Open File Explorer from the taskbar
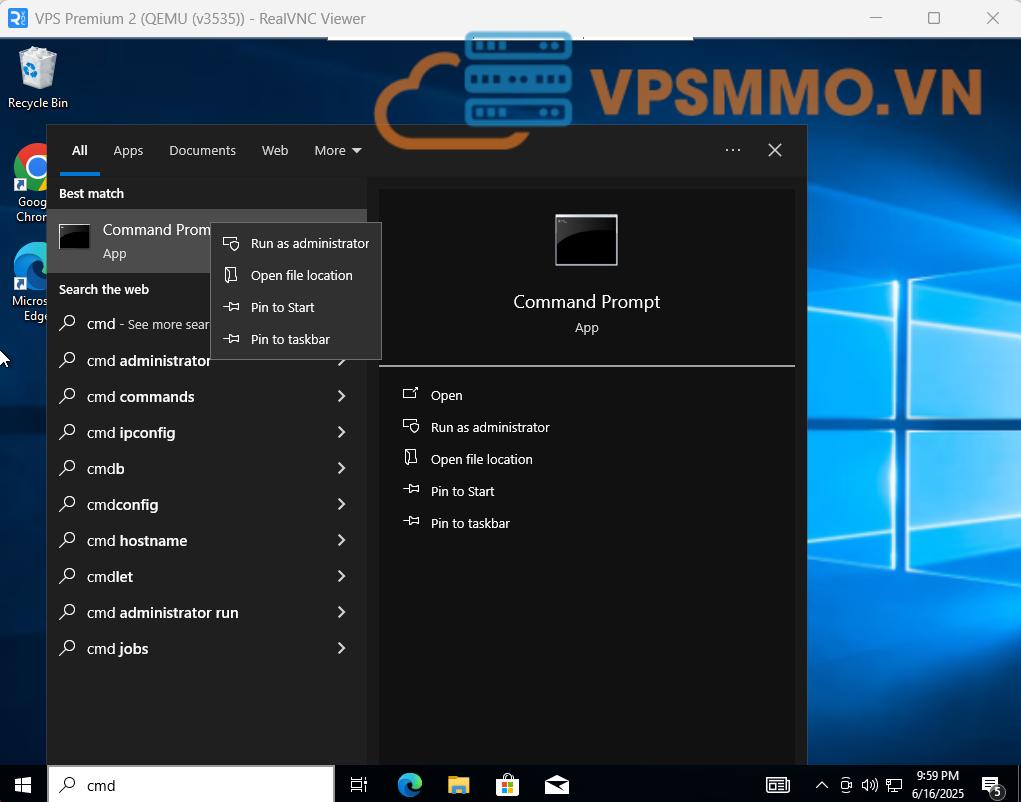1021x802 pixels. 459,785
